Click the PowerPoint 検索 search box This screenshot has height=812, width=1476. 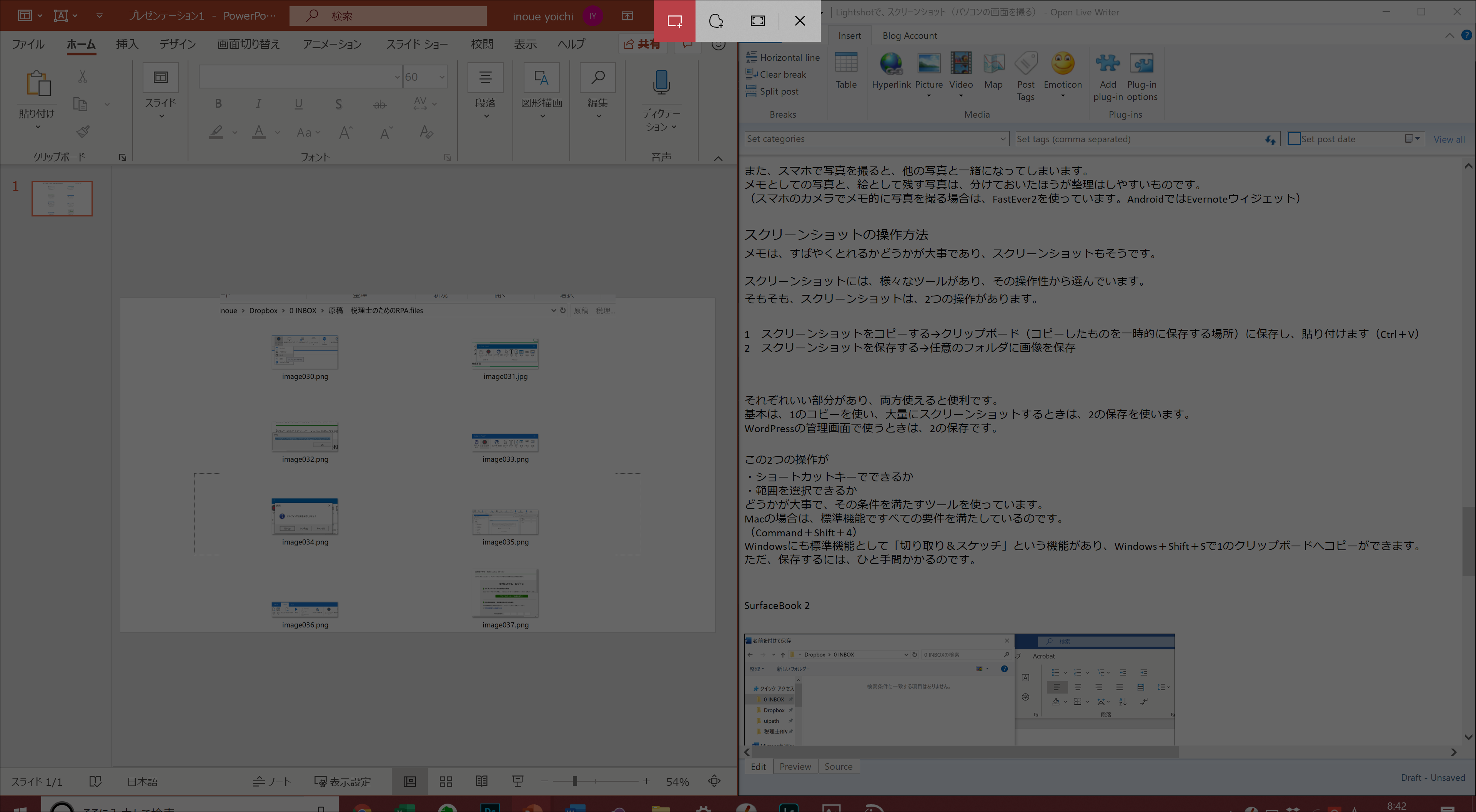(388, 16)
